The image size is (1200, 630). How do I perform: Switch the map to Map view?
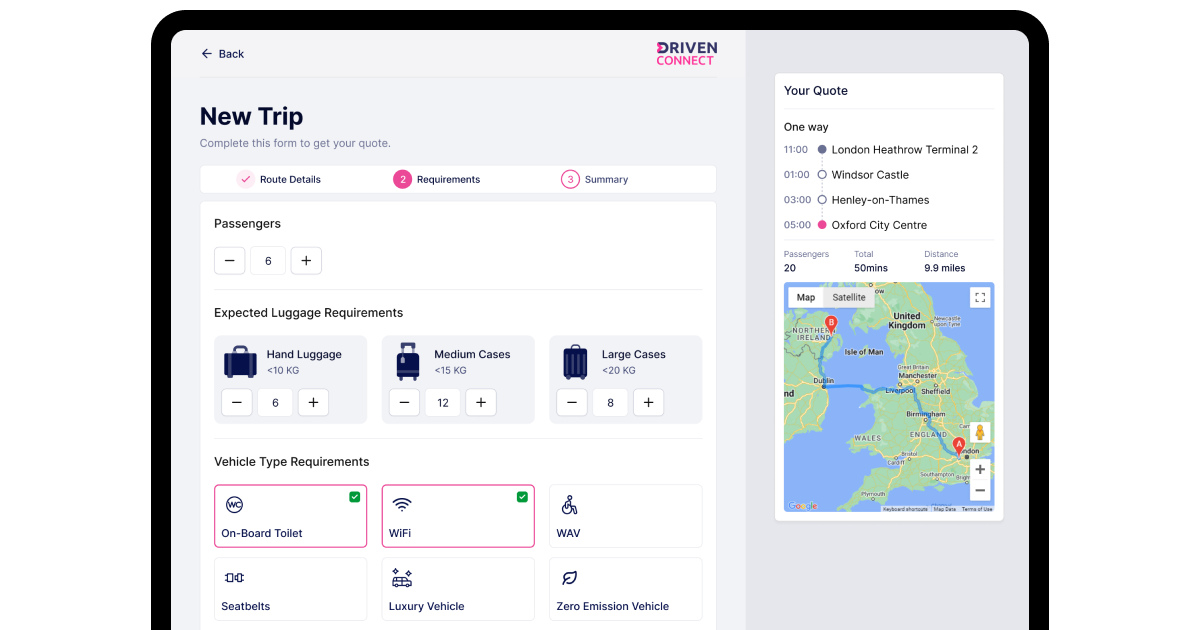(x=806, y=297)
